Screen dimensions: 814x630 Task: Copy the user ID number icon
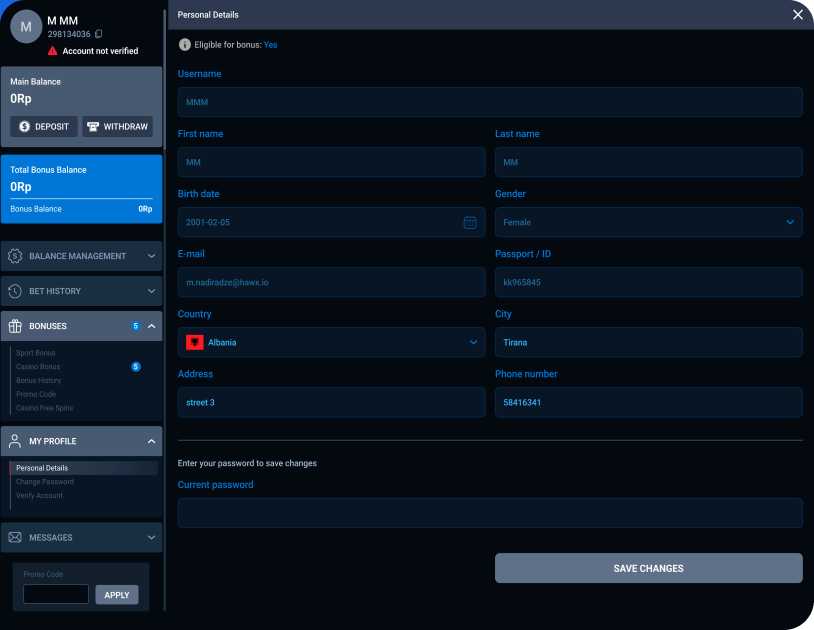[99, 35]
